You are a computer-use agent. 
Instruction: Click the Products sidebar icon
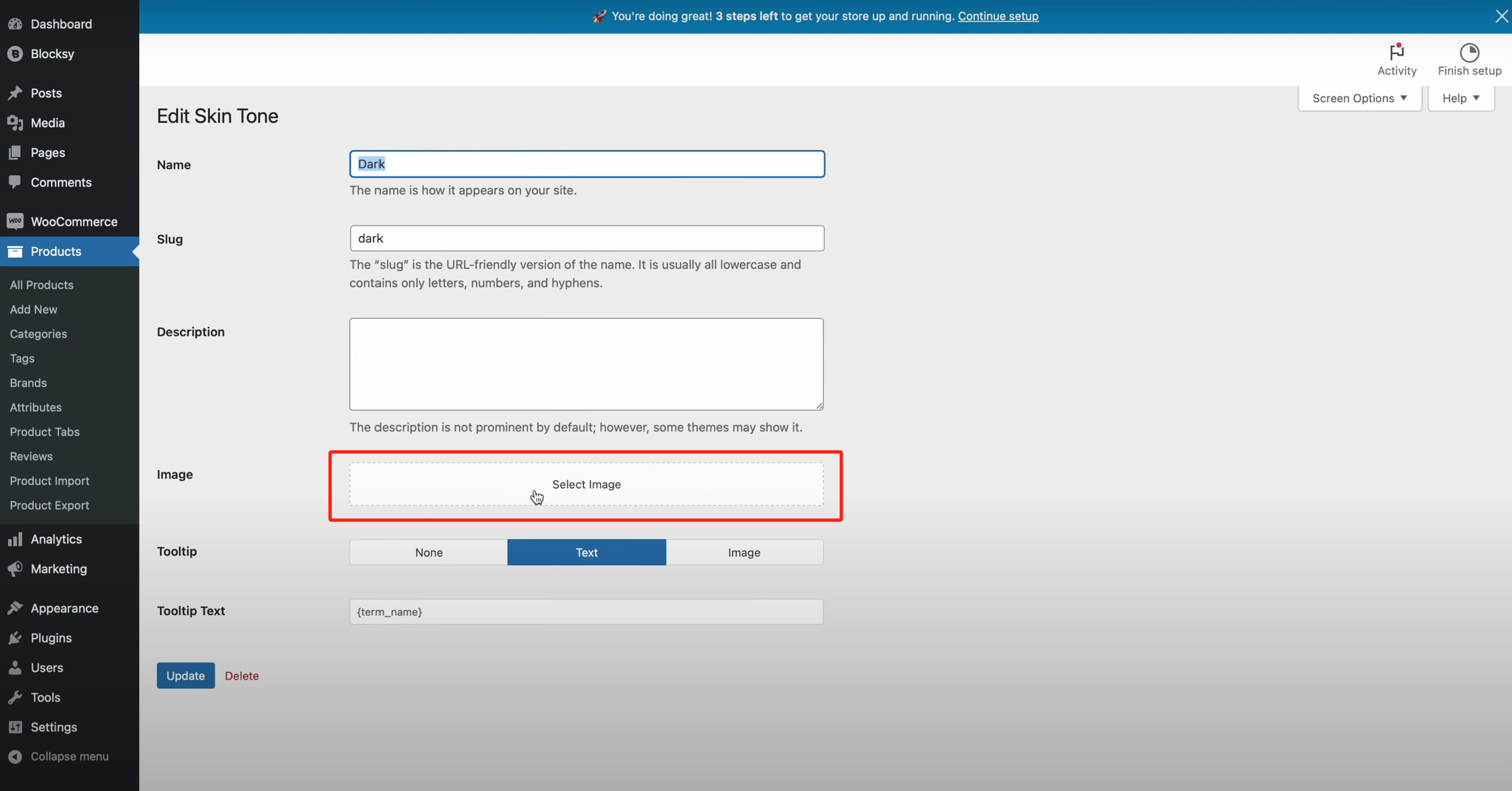[15, 251]
